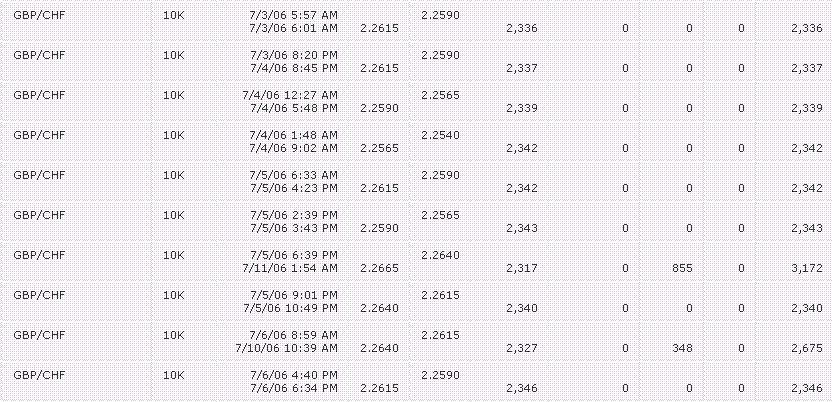Select the 7/4/06 8:45 PM close date
The image size is (832, 402).
coord(293,68)
